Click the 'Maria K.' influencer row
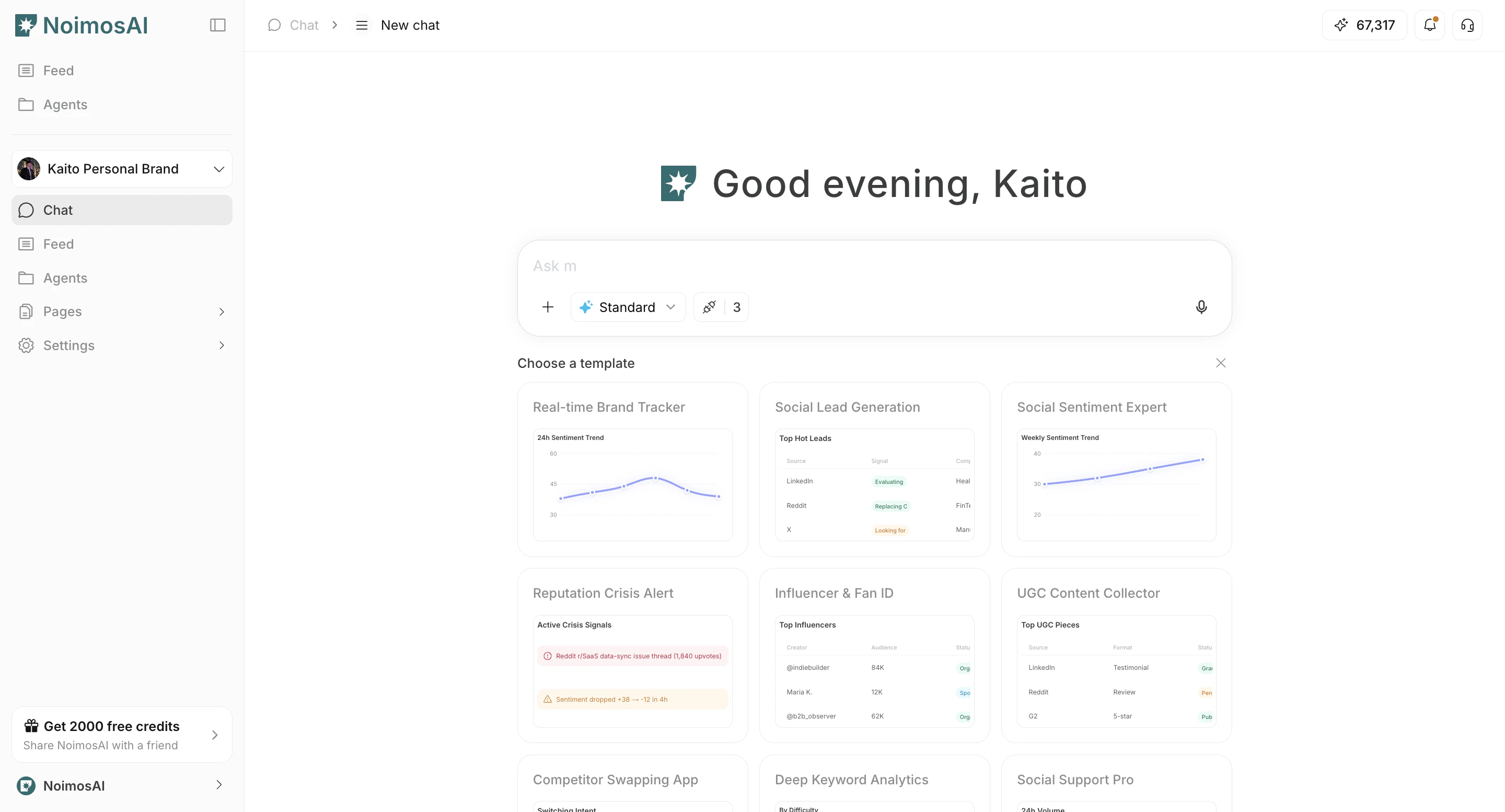 click(x=874, y=692)
